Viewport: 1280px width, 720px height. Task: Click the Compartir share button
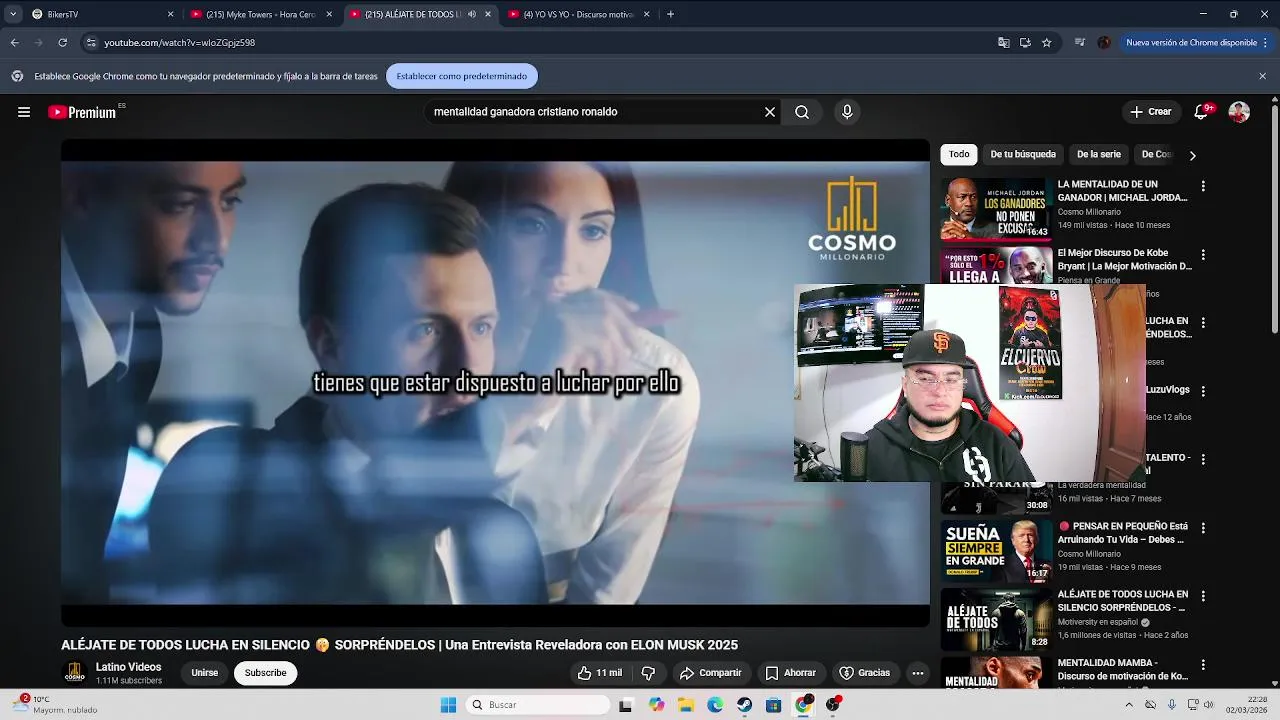click(x=711, y=673)
